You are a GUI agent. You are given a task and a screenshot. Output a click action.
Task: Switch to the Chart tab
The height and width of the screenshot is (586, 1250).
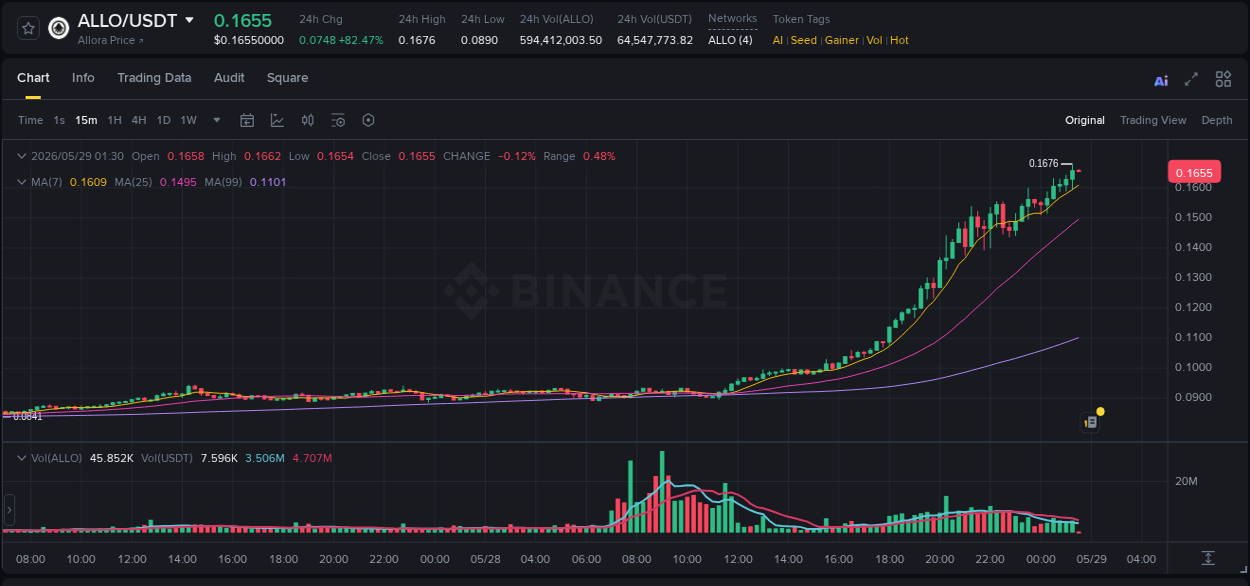[x=33, y=78]
